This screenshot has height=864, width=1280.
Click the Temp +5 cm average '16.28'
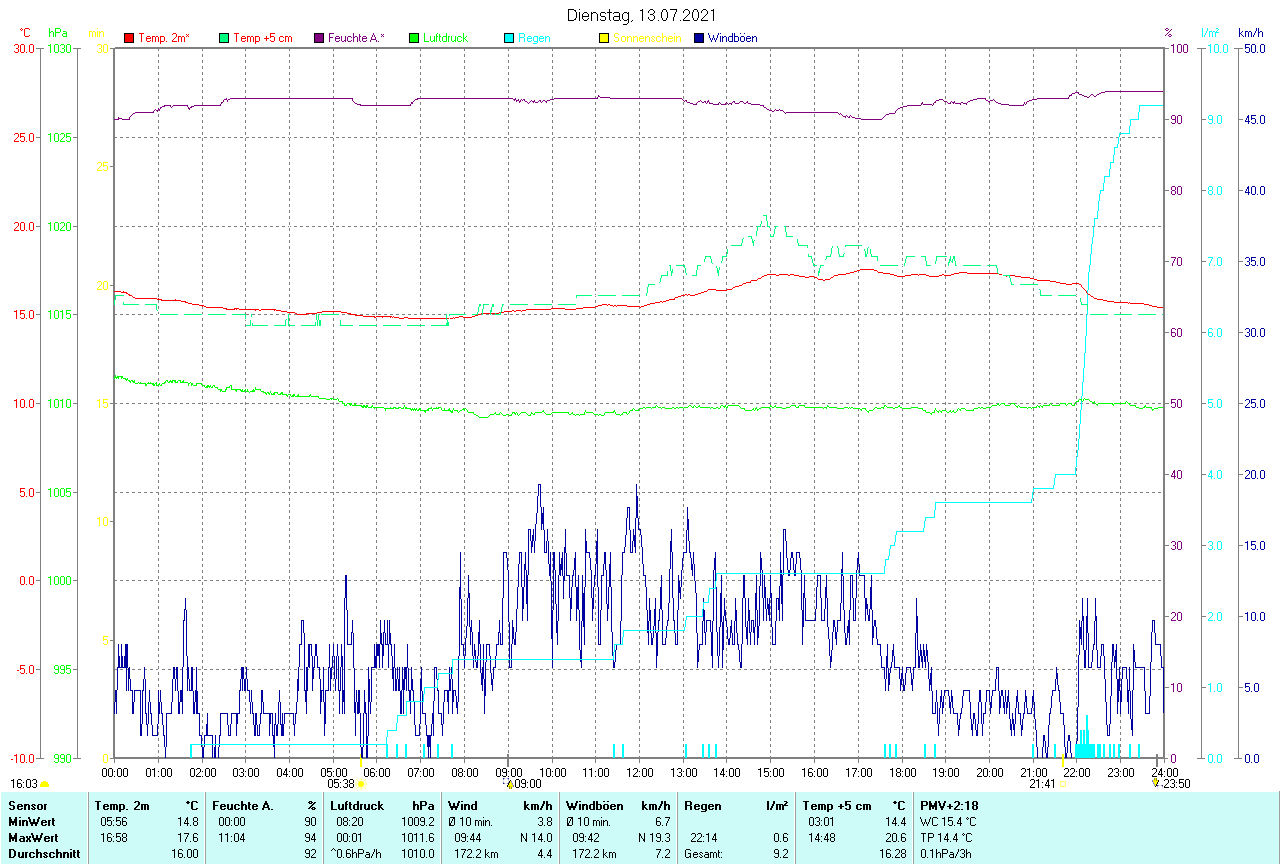[891, 854]
